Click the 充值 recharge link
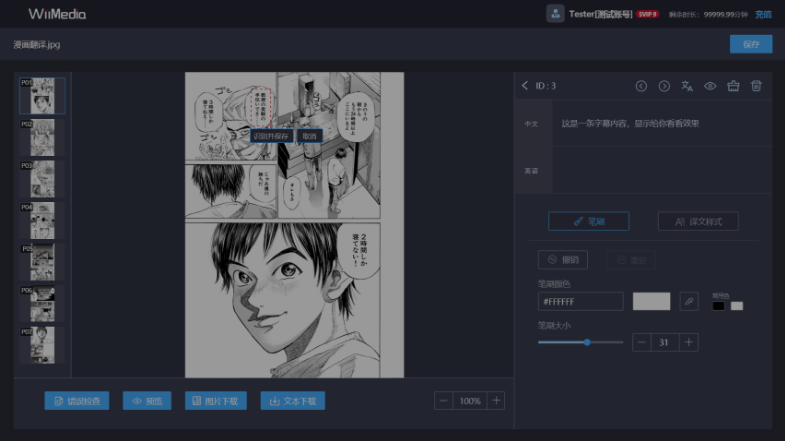This screenshot has width=785, height=441. (x=763, y=15)
